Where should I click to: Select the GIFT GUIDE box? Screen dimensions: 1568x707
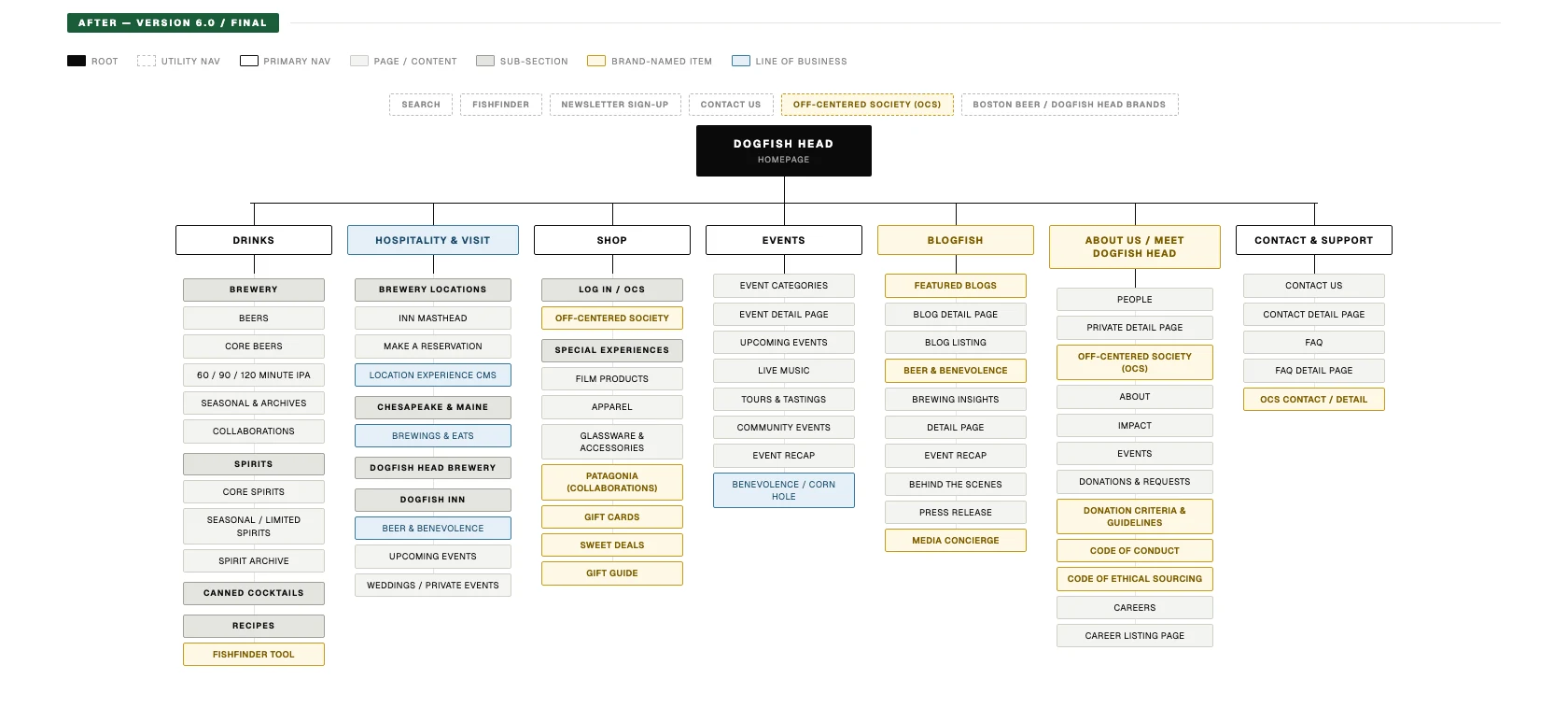point(612,573)
